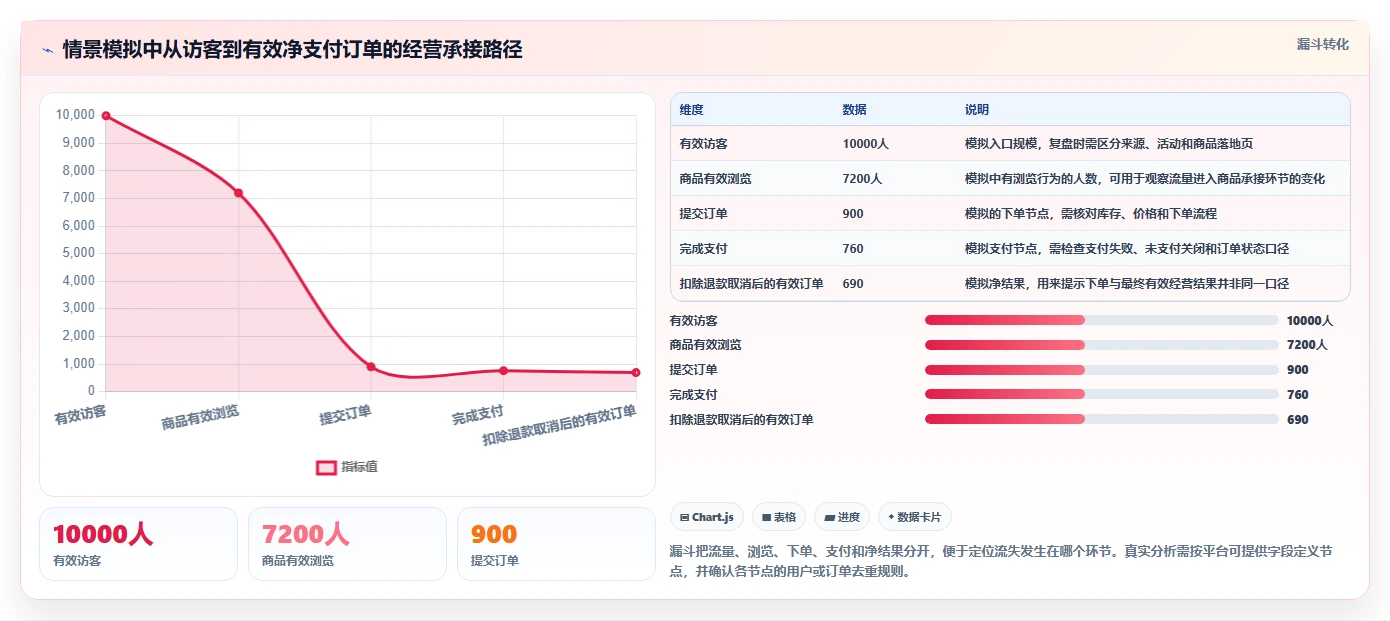Click the 情景模拟 page title
Image resolution: width=1390 pixels, height=621 pixels.
tap(292, 50)
